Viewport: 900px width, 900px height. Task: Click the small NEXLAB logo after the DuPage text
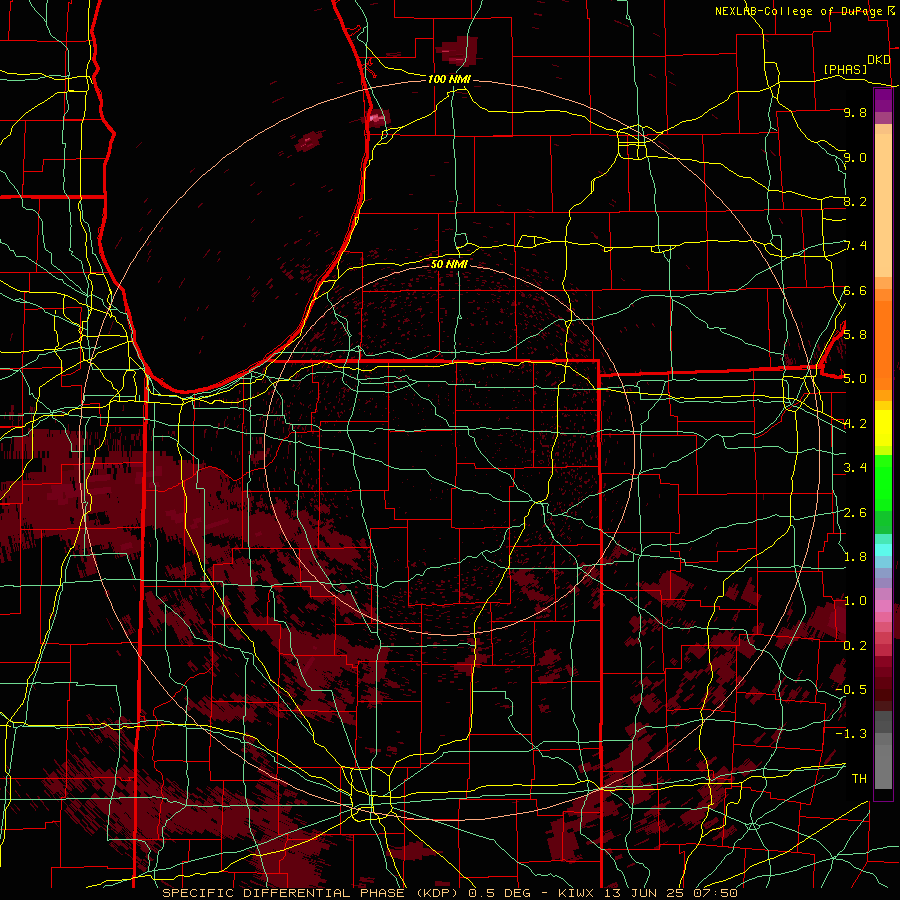coord(891,10)
